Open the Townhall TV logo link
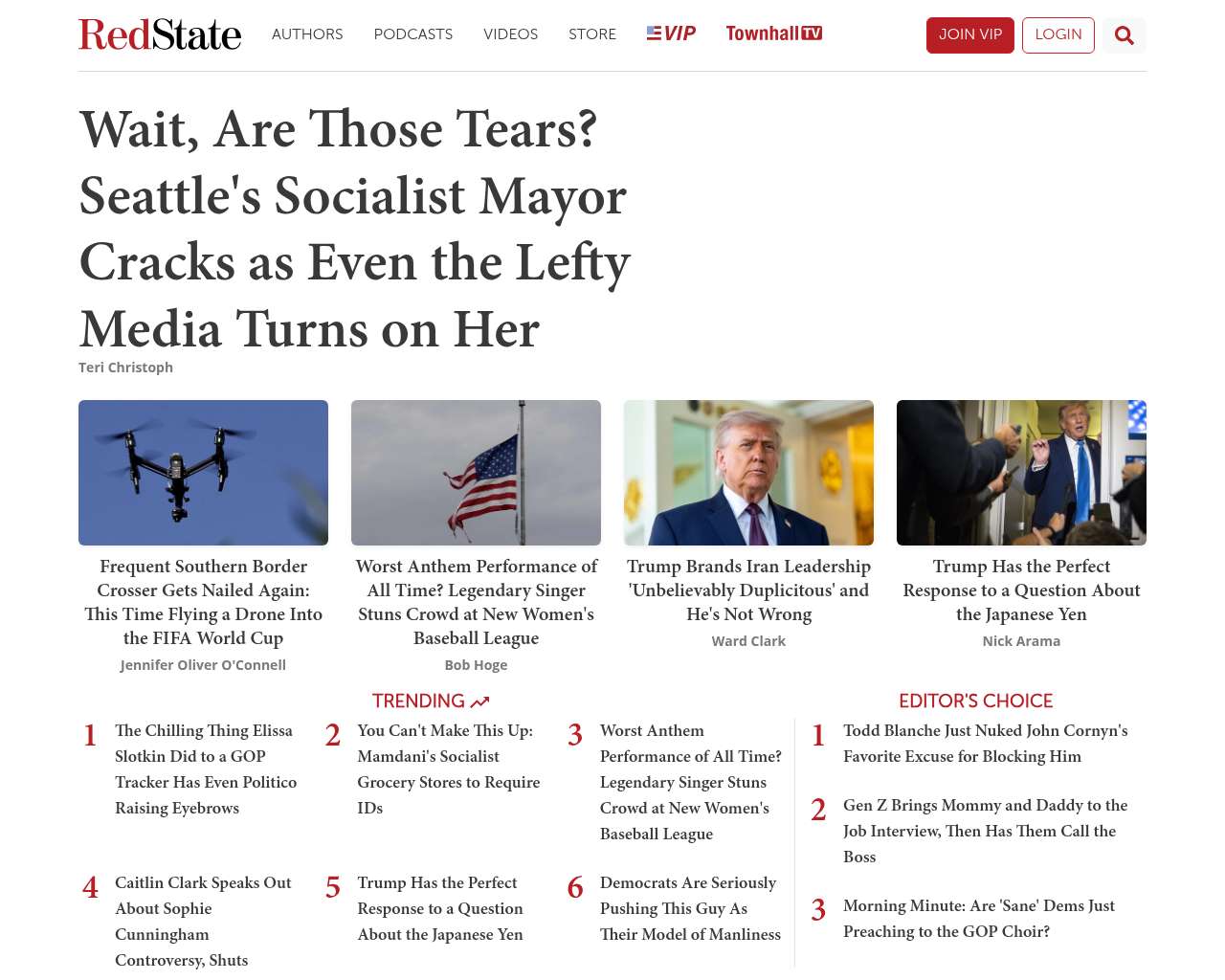Screen dimensions: 1225x980 tap(774, 33)
